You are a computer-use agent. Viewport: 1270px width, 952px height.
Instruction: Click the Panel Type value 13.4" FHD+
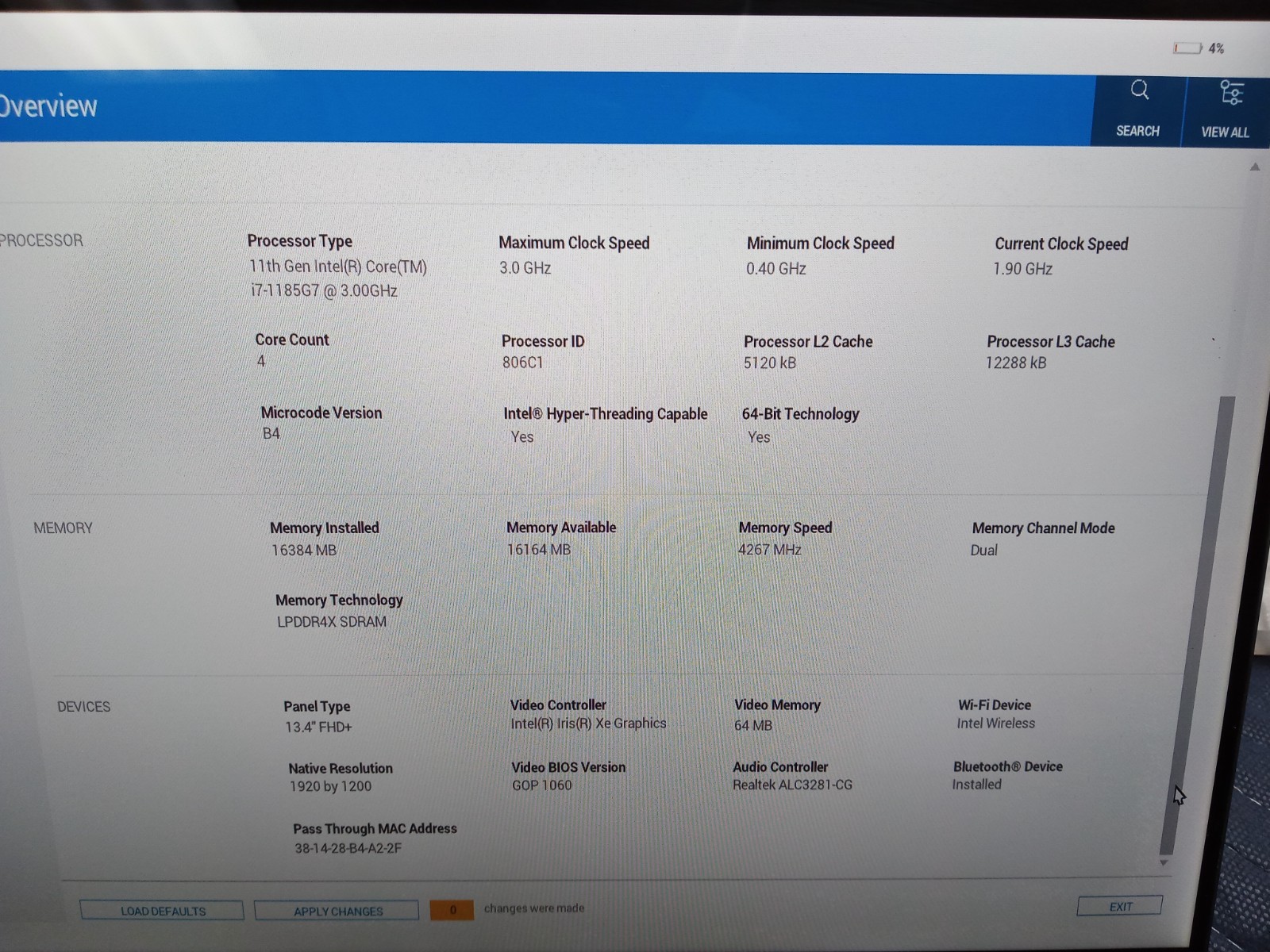[318, 727]
